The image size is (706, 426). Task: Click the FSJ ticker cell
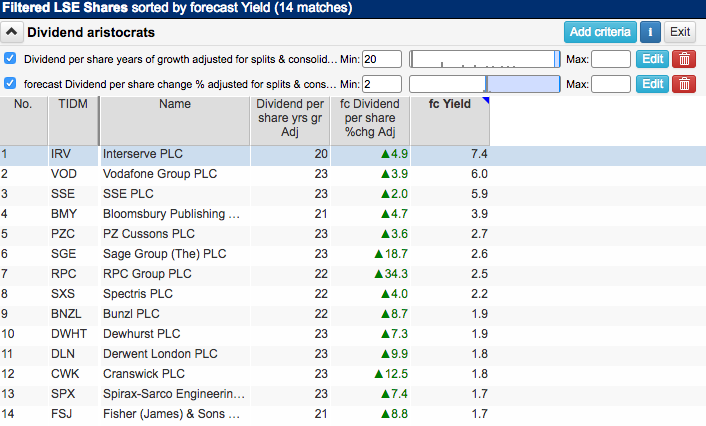[73, 414]
